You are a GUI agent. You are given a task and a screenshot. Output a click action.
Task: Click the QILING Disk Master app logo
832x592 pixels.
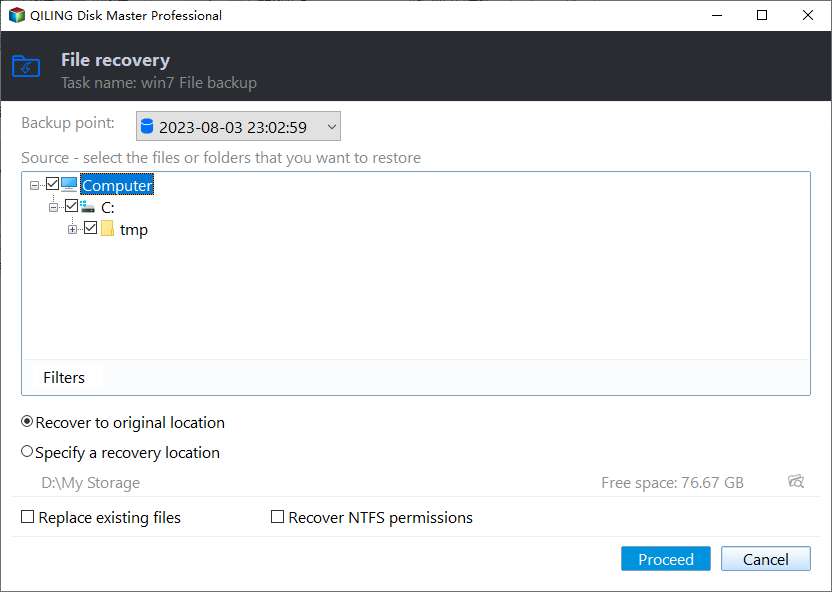(x=17, y=15)
